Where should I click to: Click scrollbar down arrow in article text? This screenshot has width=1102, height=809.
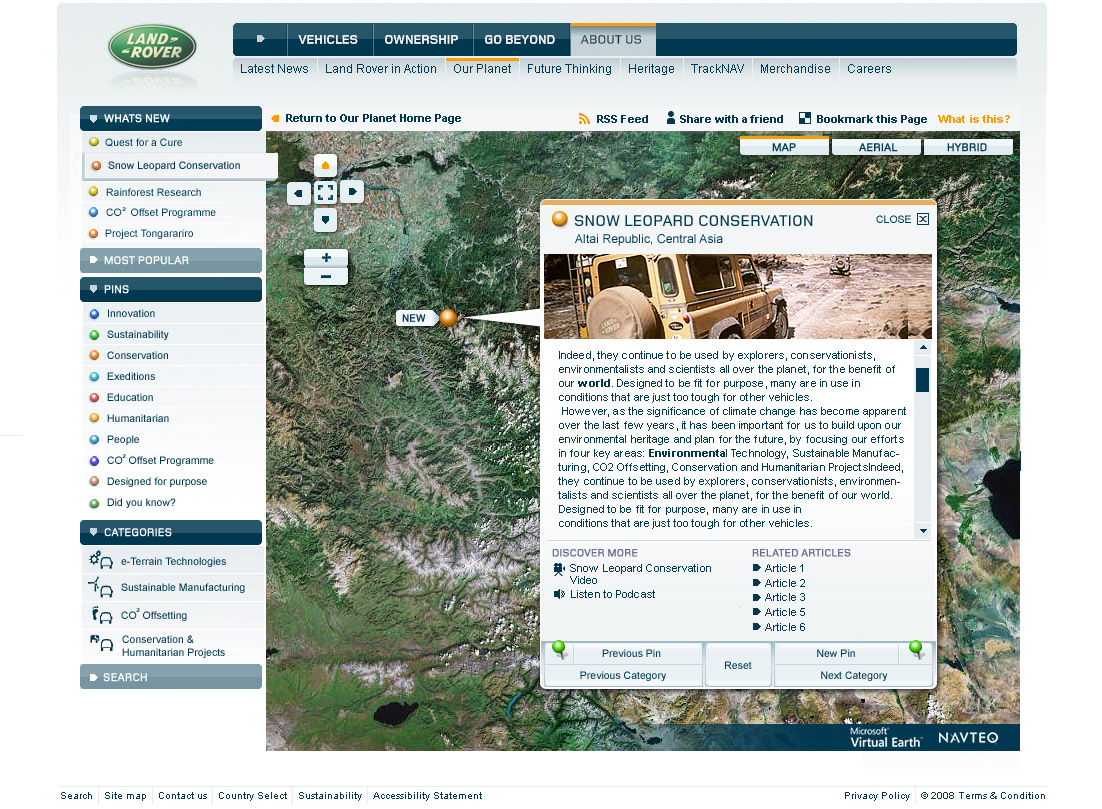[x=923, y=531]
